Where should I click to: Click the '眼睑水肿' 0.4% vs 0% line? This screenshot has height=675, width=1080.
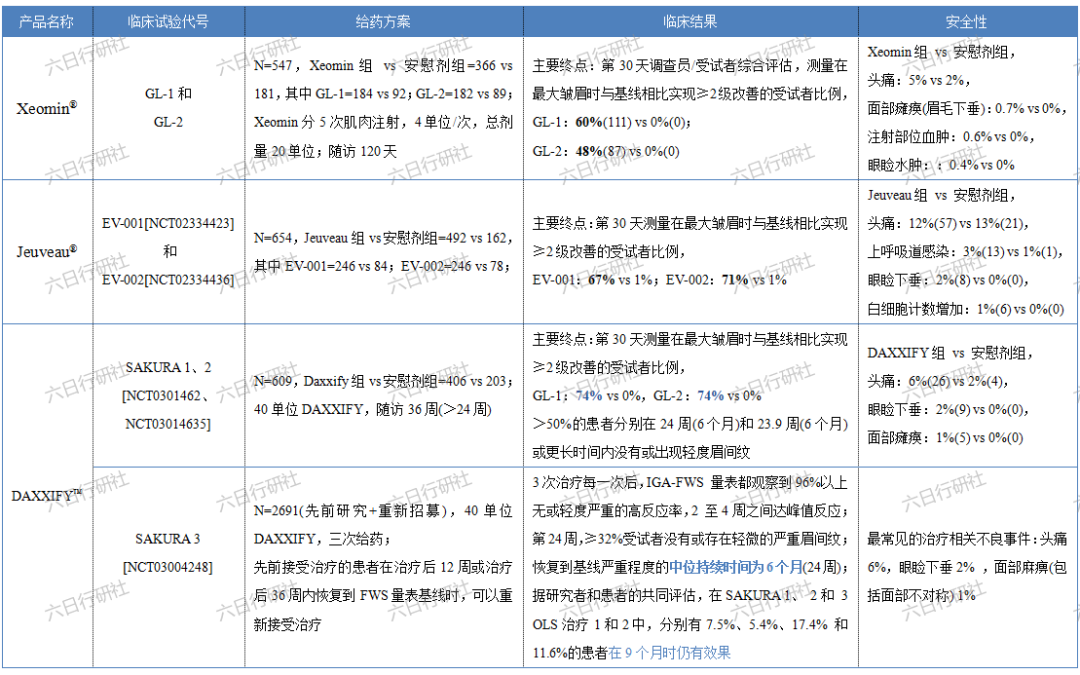941,165
